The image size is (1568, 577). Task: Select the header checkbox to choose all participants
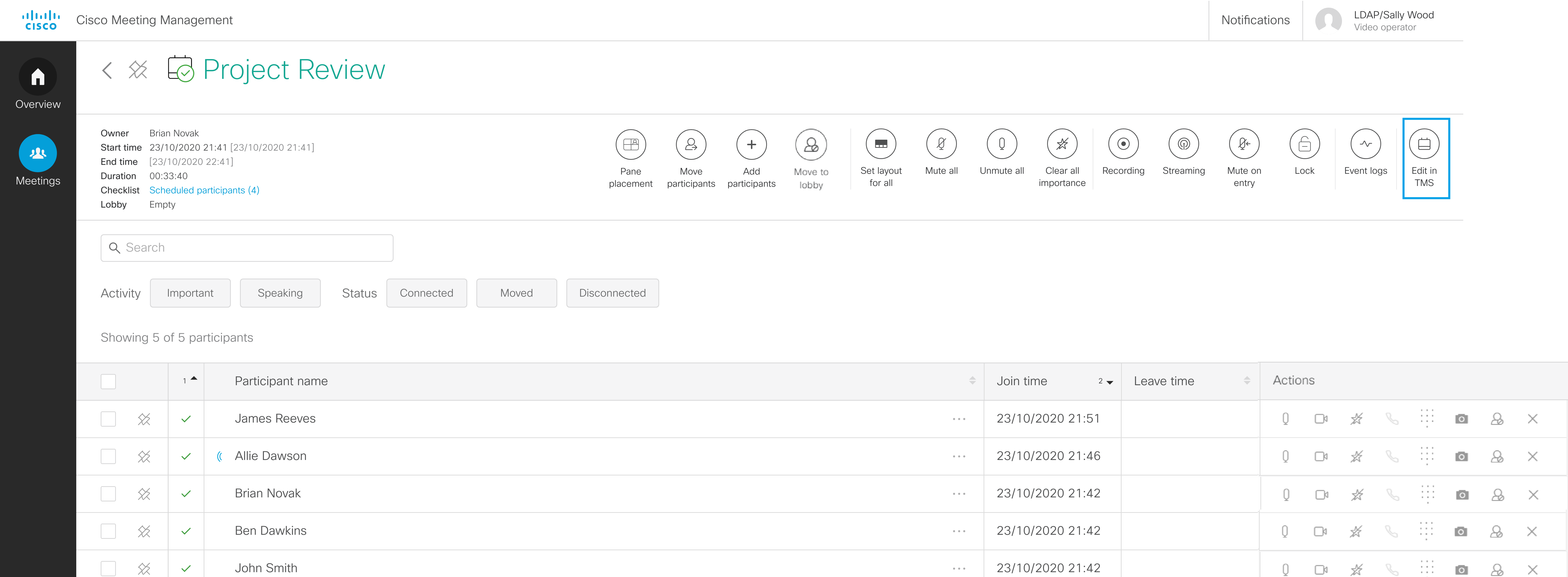pos(108,381)
